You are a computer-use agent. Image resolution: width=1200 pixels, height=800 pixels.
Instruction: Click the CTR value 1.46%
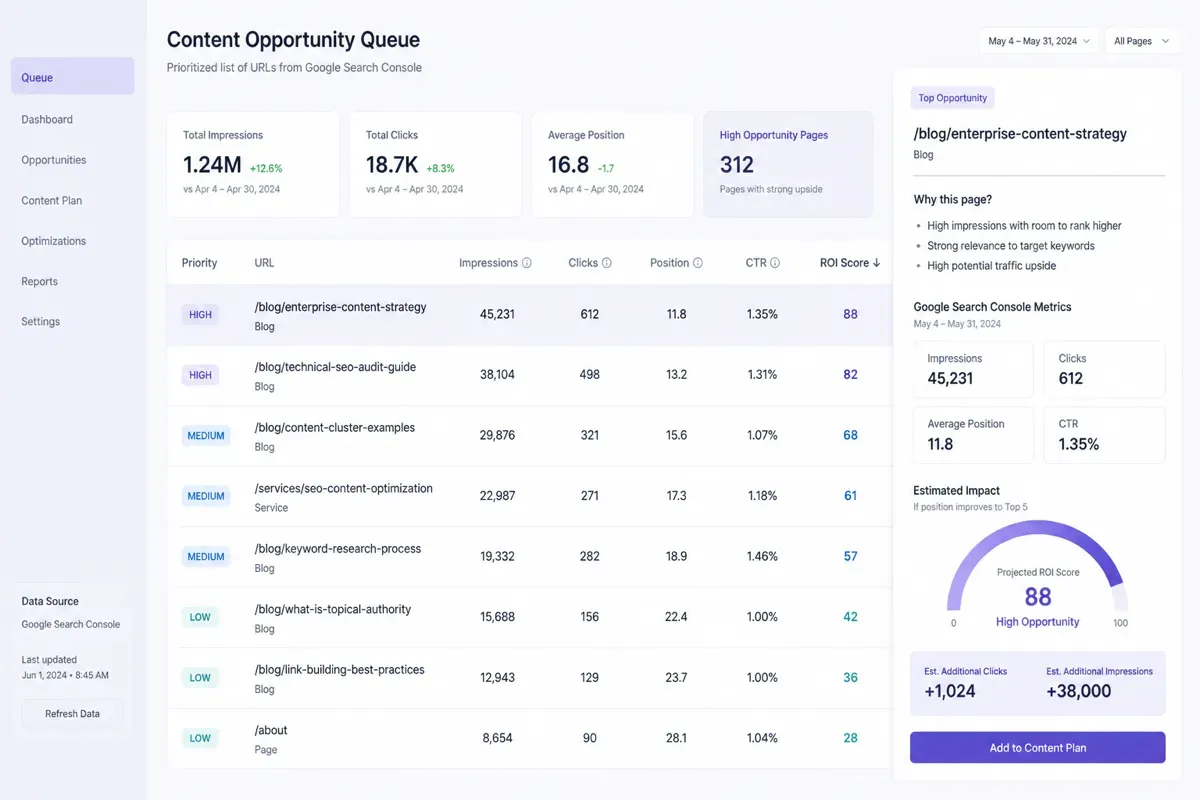coord(762,556)
